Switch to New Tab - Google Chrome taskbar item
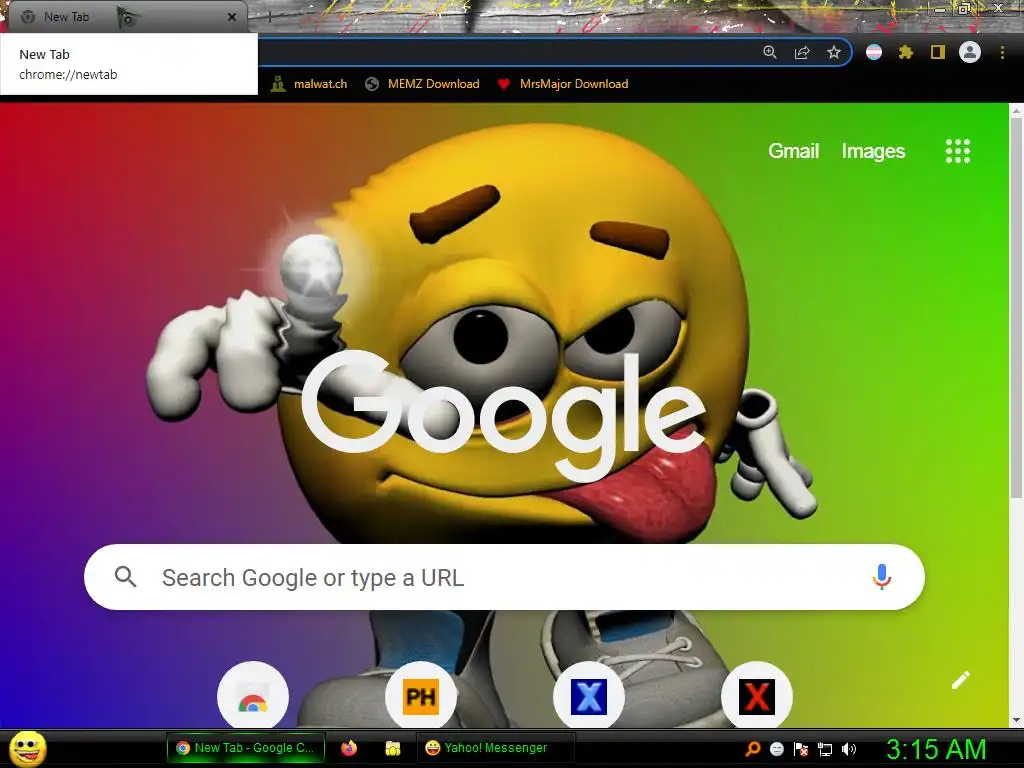1024x768 pixels. click(246, 748)
